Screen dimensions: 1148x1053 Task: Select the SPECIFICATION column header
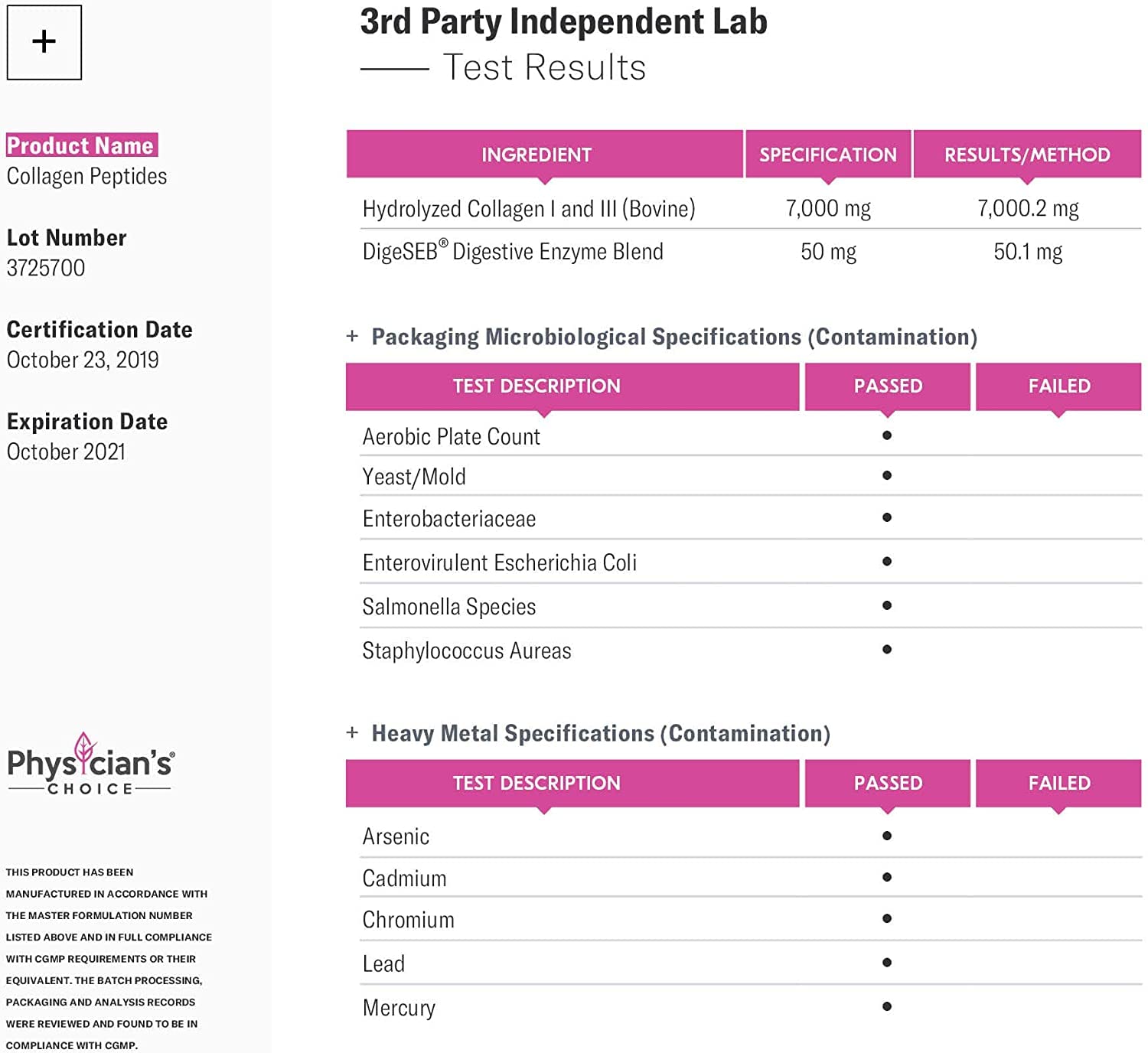828,155
